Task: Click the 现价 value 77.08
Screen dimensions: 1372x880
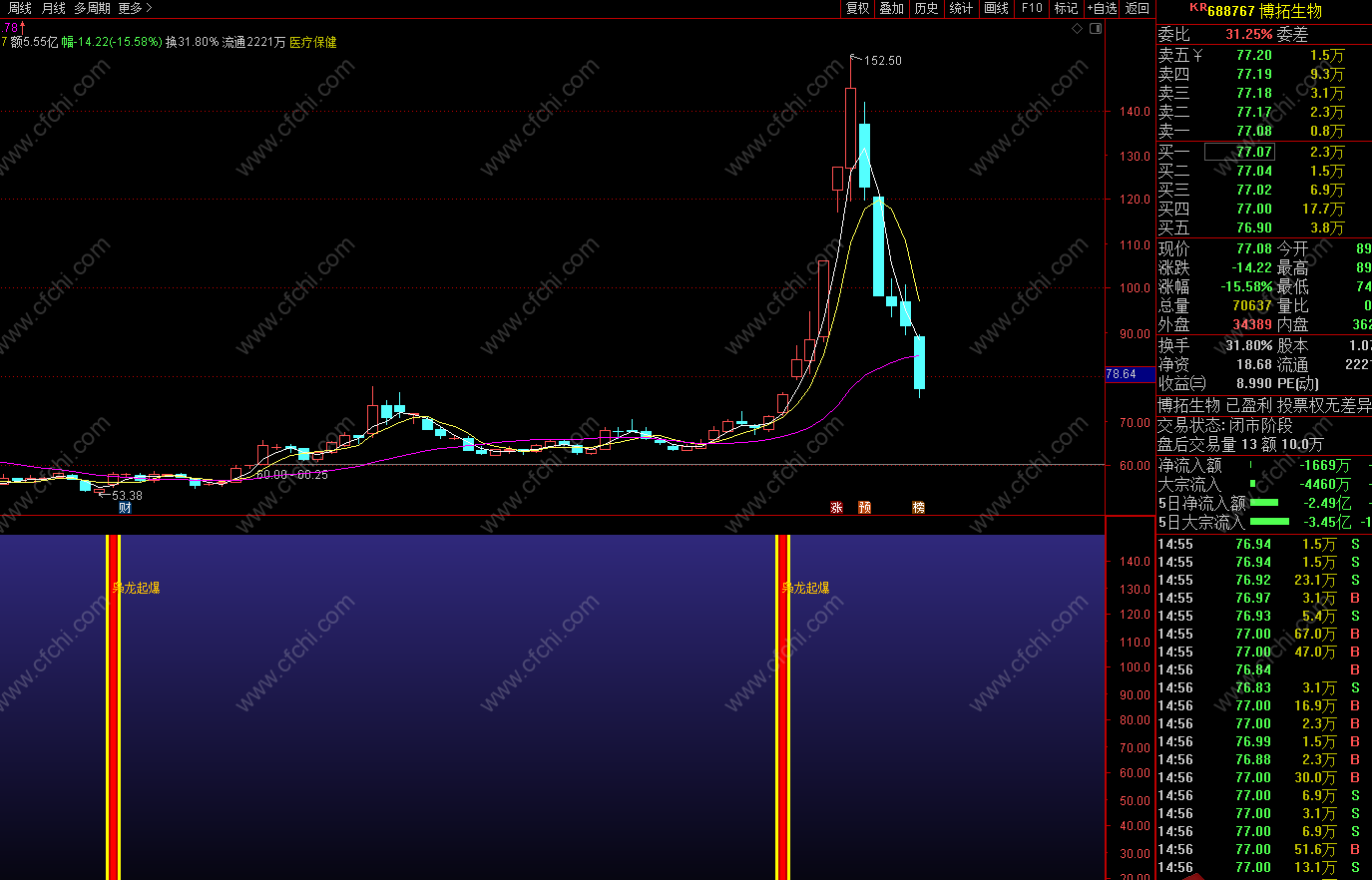Action: 1254,248
